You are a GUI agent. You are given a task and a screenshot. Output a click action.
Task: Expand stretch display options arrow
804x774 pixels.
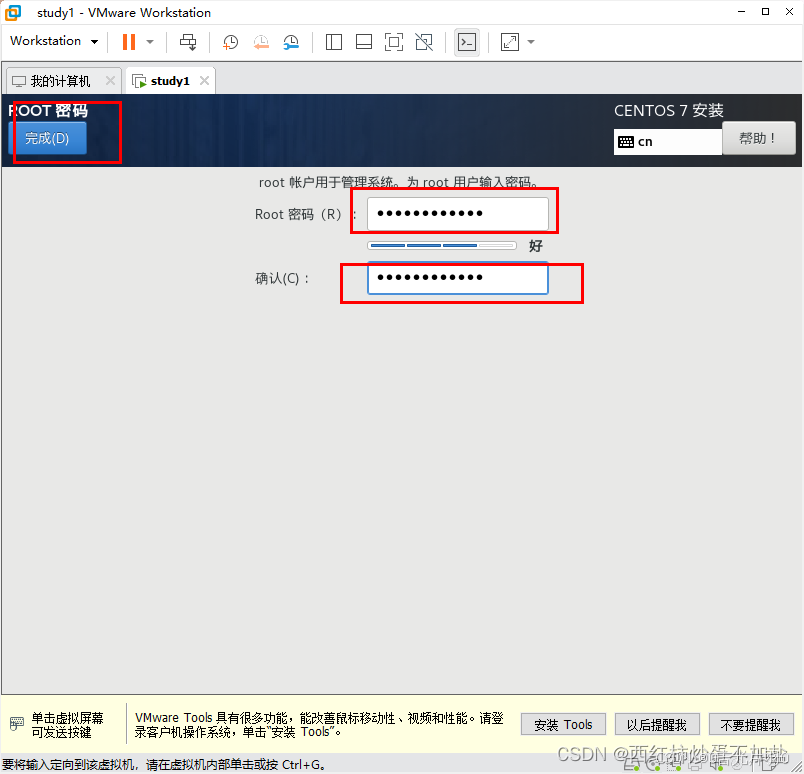[x=531, y=42]
